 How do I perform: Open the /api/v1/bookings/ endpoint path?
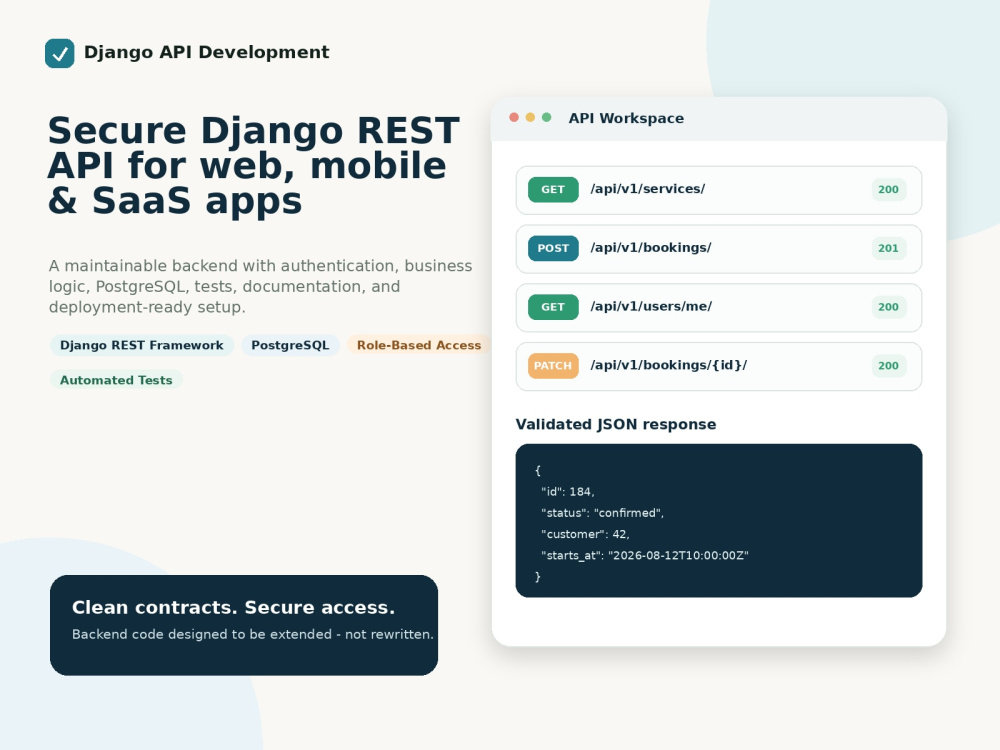point(651,247)
